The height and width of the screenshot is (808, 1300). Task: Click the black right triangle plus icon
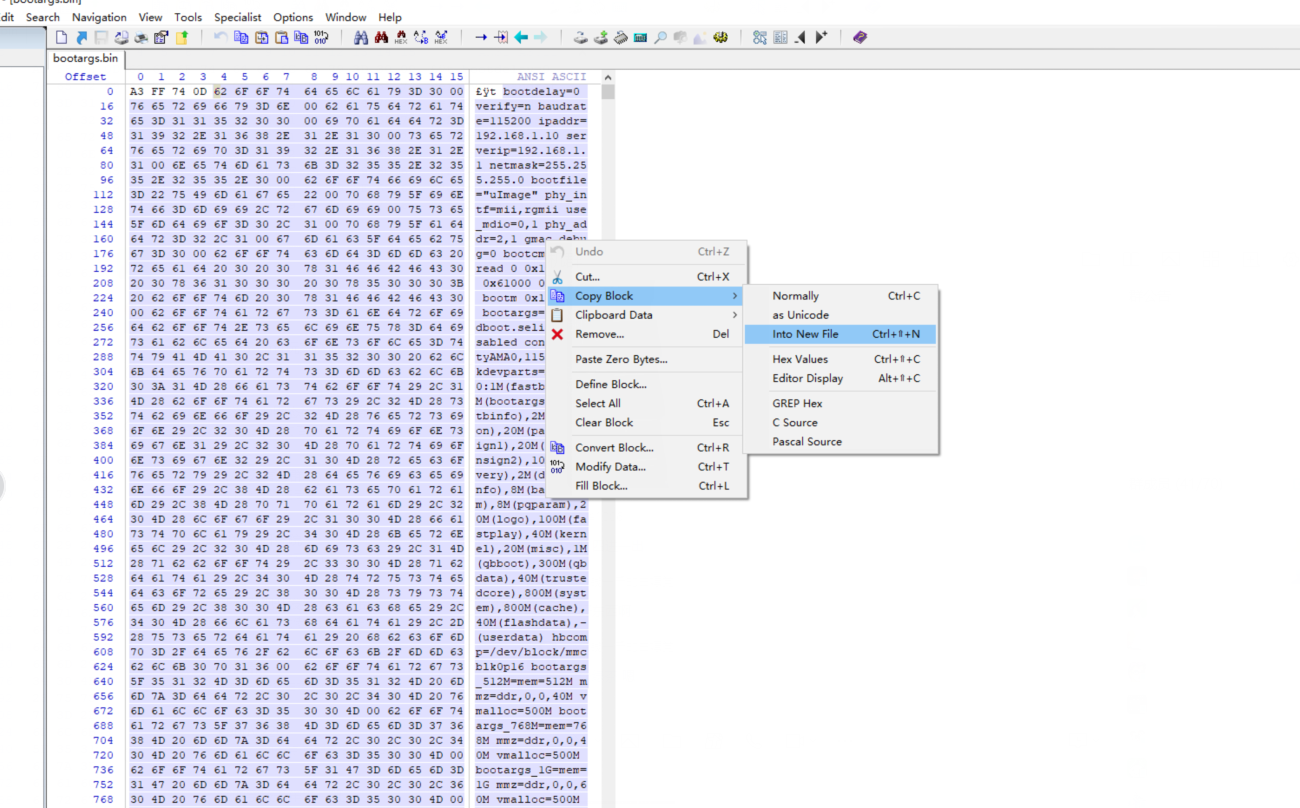coord(821,37)
